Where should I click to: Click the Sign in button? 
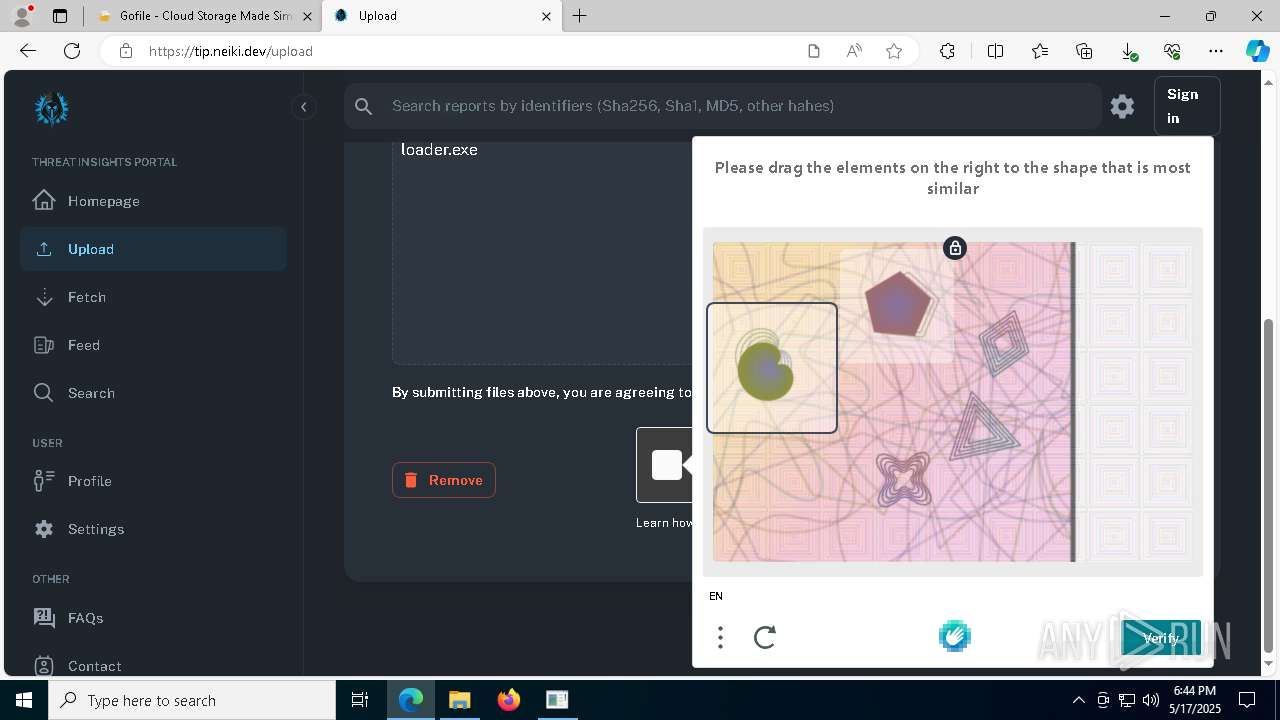[x=1186, y=106]
